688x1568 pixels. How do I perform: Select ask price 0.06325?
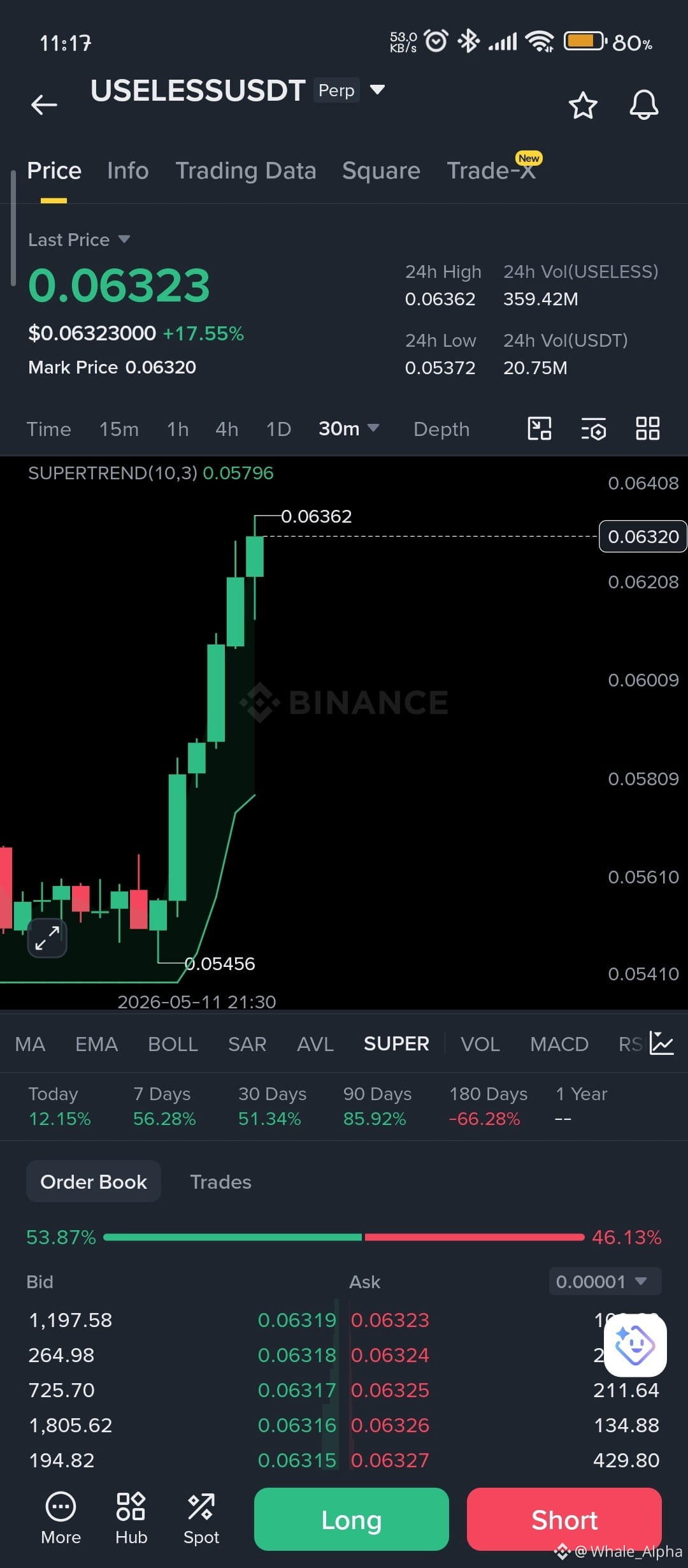[x=390, y=1390]
